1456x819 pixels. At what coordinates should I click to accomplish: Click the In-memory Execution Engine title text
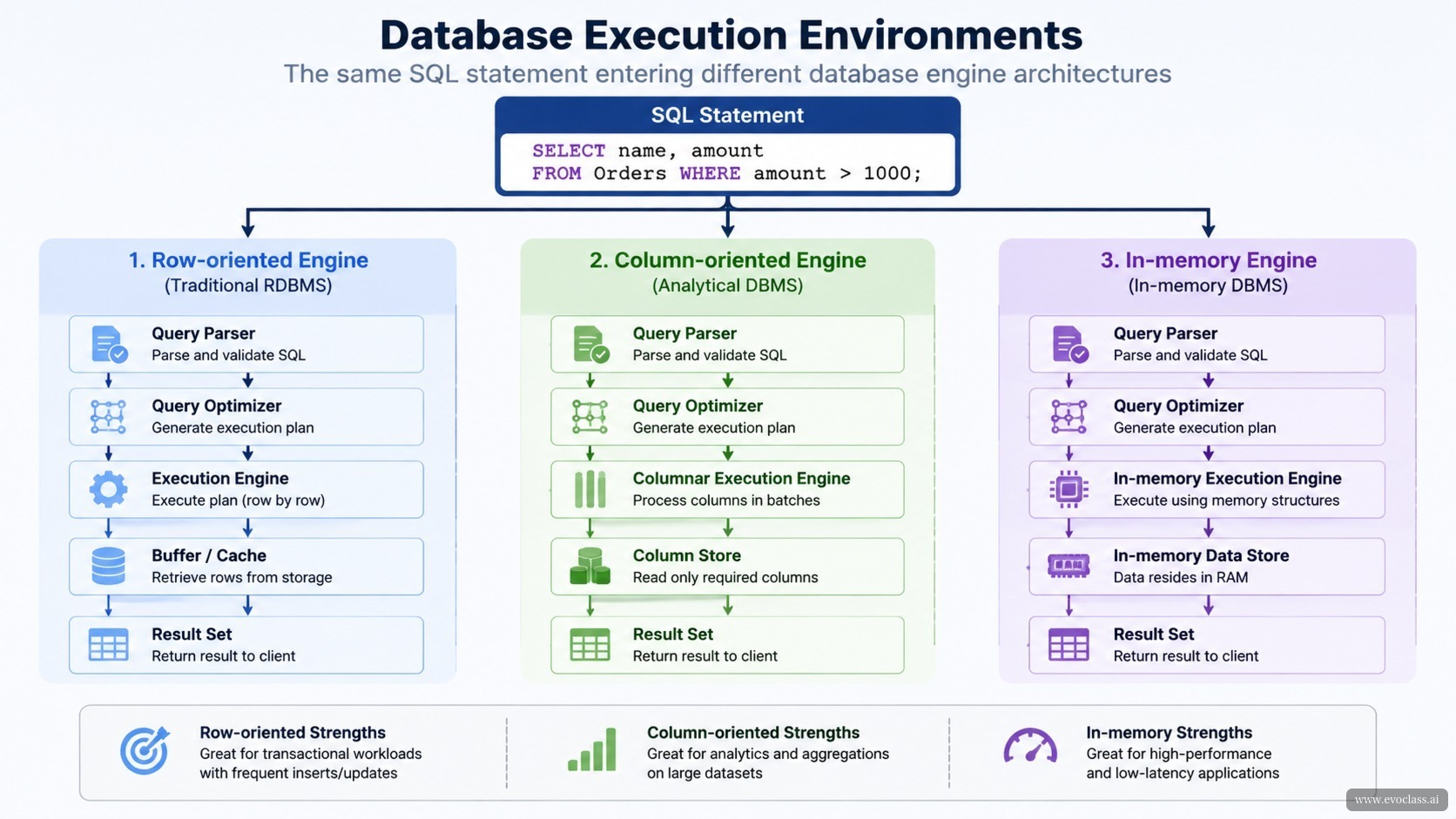[1227, 479]
